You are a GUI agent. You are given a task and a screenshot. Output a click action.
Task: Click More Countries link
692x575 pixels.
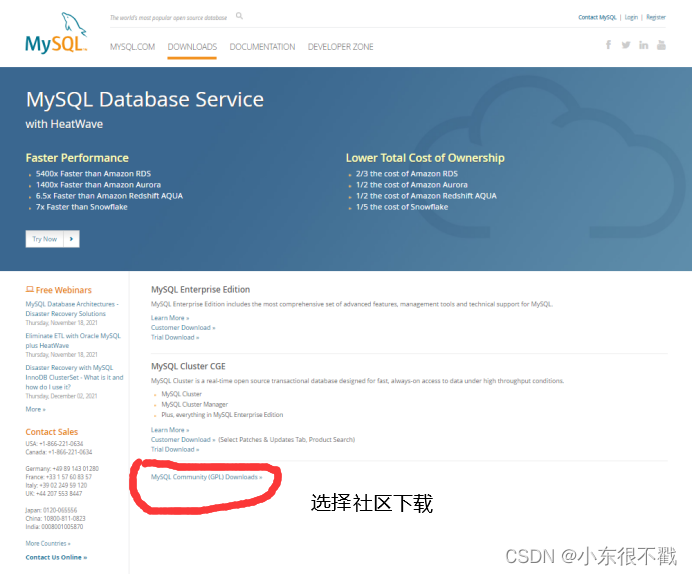(48, 543)
